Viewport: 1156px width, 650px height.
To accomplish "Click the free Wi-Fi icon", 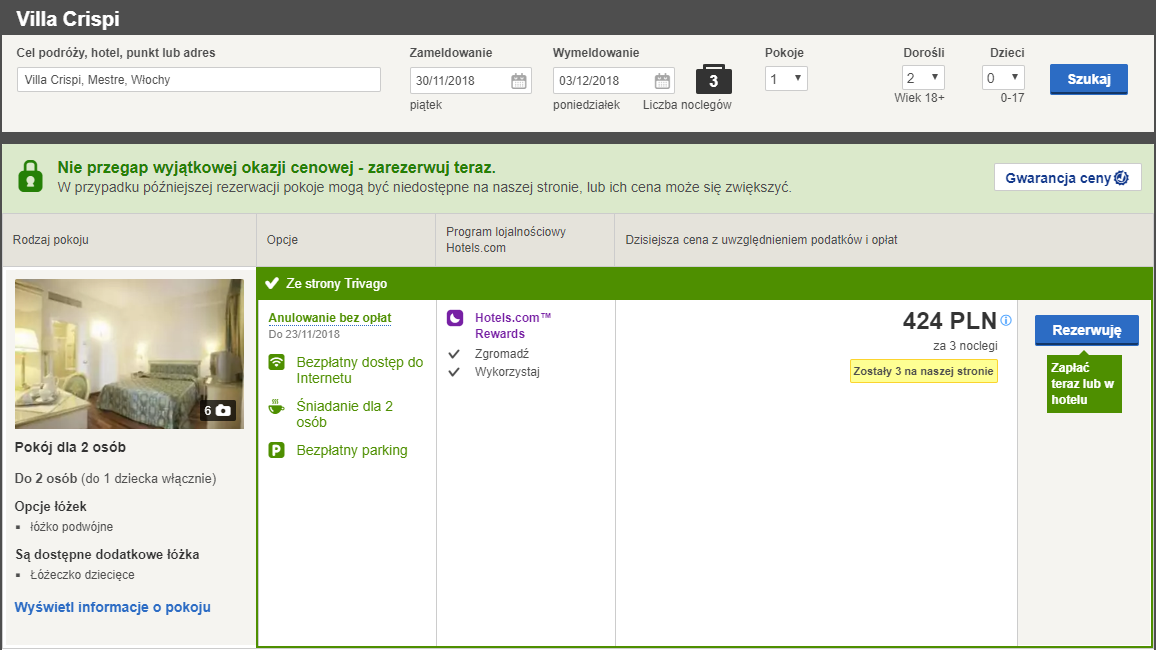I will pyautogui.click(x=276, y=362).
